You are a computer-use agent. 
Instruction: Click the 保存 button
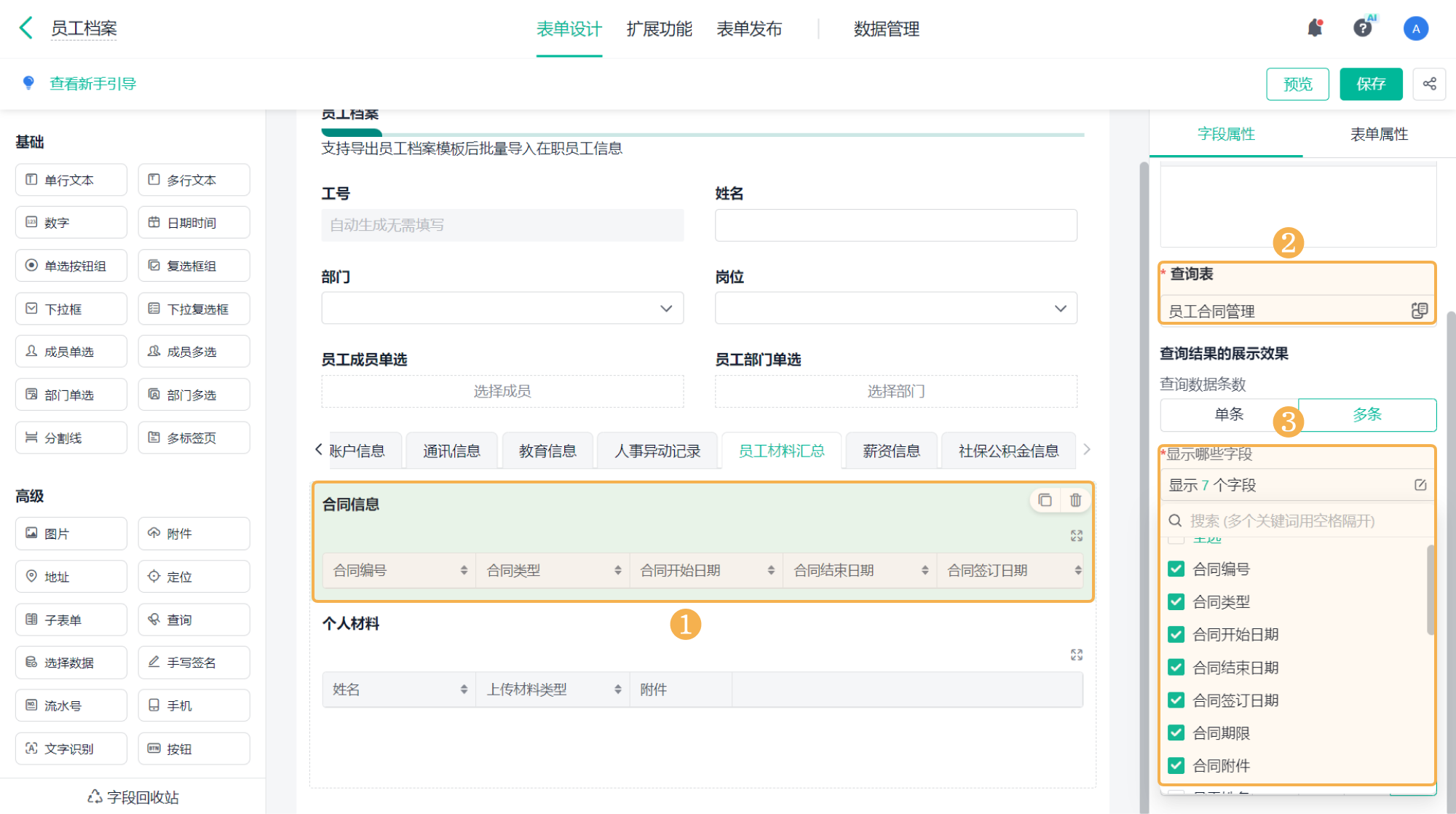[x=1370, y=84]
